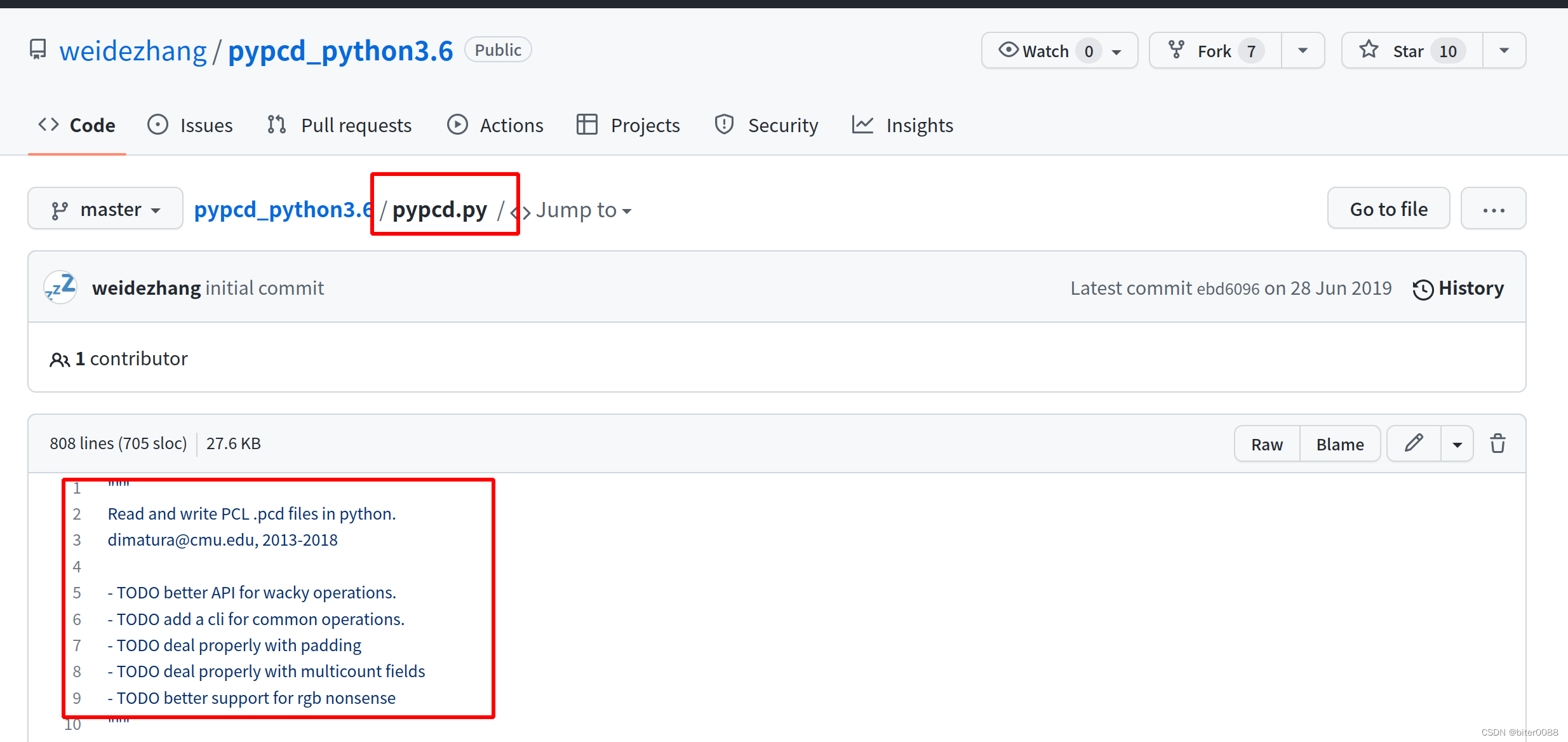Click the weidezhang avatar image
This screenshot has height=742, width=1568.
[60, 288]
